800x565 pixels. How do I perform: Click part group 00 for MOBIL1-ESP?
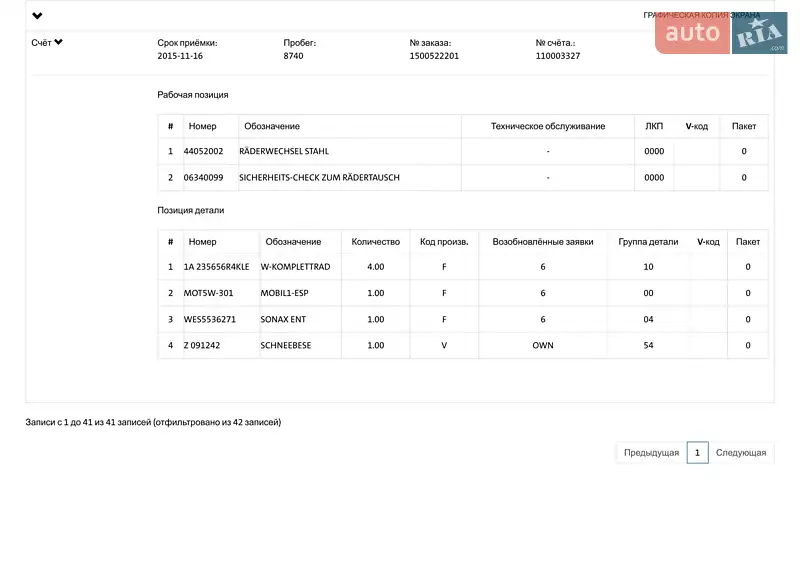[x=648, y=293]
